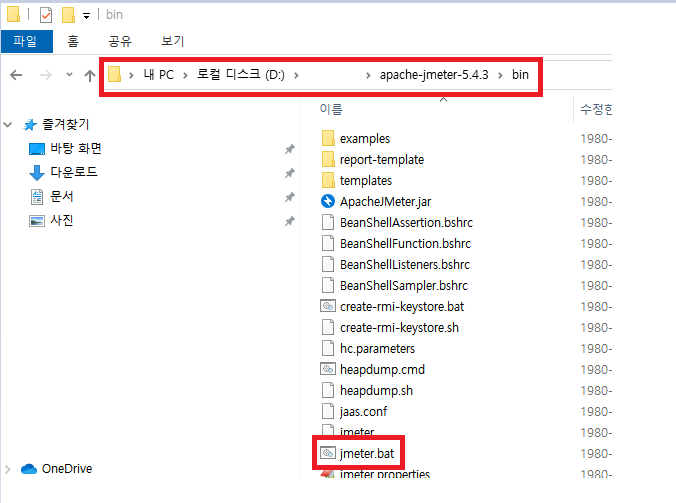Select the heapdump.sh file
The height and width of the screenshot is (503, 676).
(x=376, y=391)
